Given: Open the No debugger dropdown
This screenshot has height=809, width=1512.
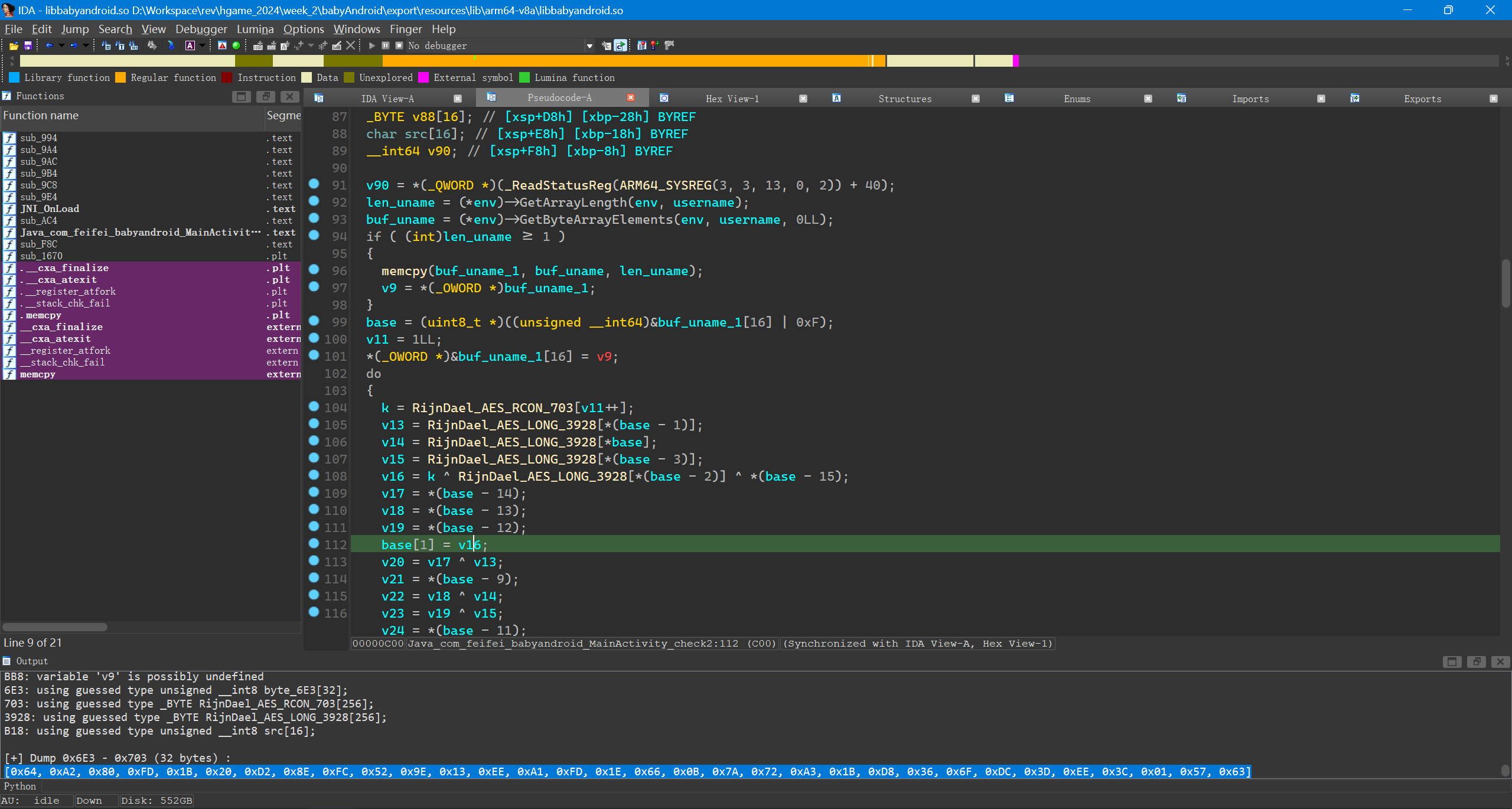Looking at the screenshot, I should coord(589,45).
